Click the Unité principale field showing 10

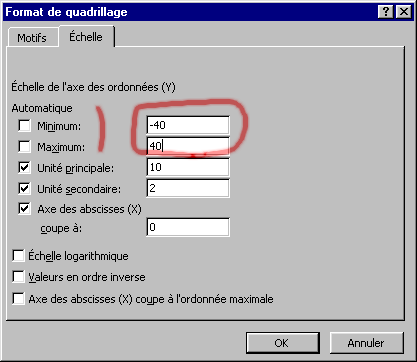pos(188,167)
